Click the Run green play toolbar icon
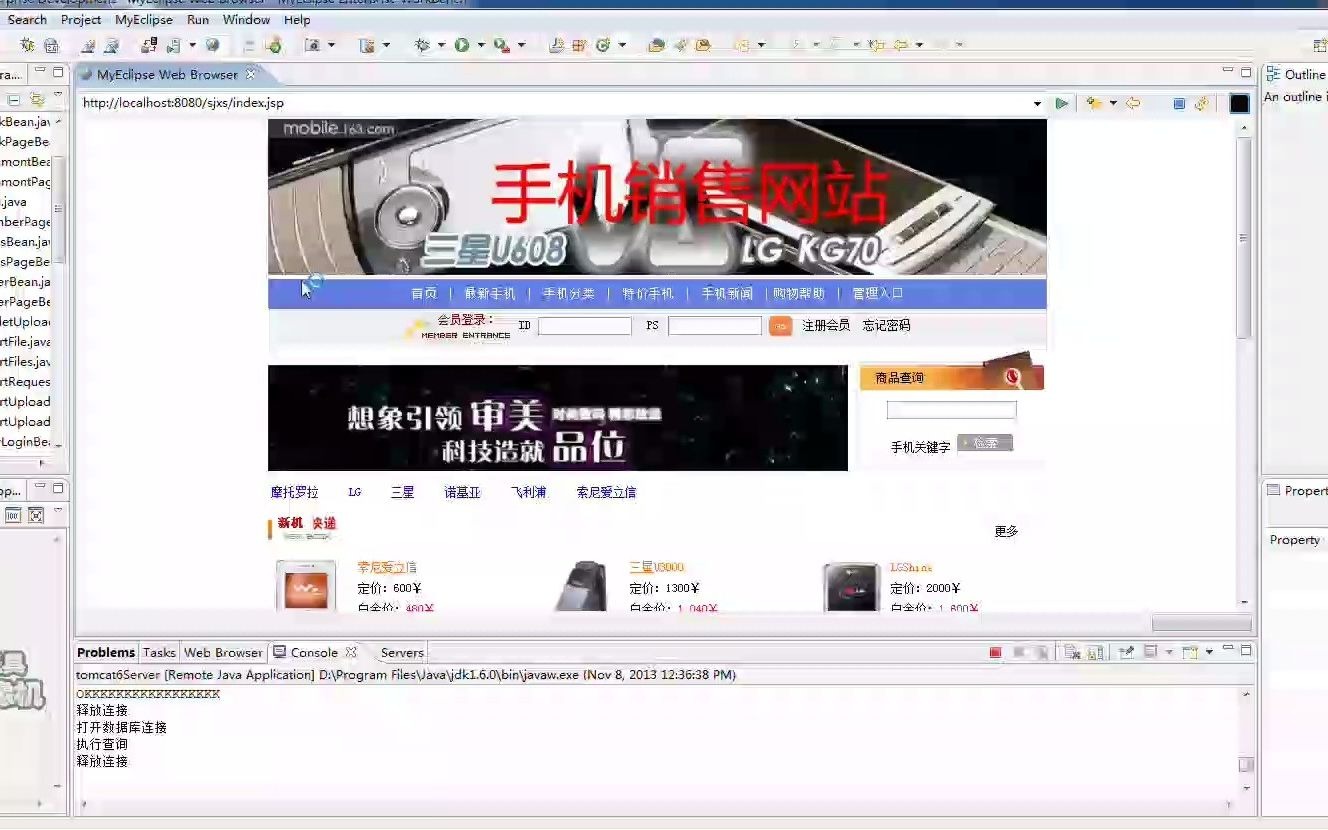Viewport: 1328px width, 830px height. point(462,45)
